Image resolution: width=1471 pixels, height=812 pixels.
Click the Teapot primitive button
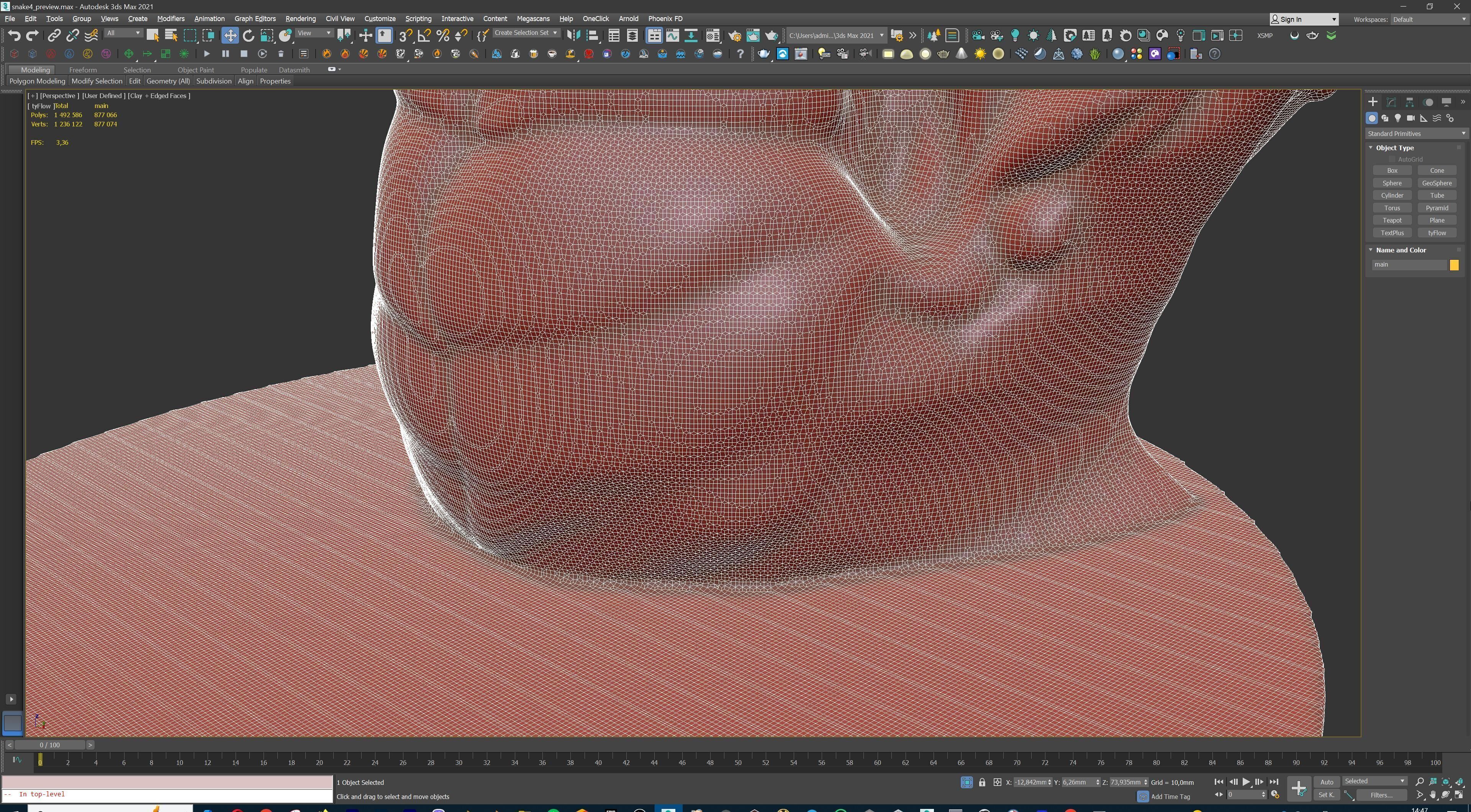click(x=1392, y=220)
